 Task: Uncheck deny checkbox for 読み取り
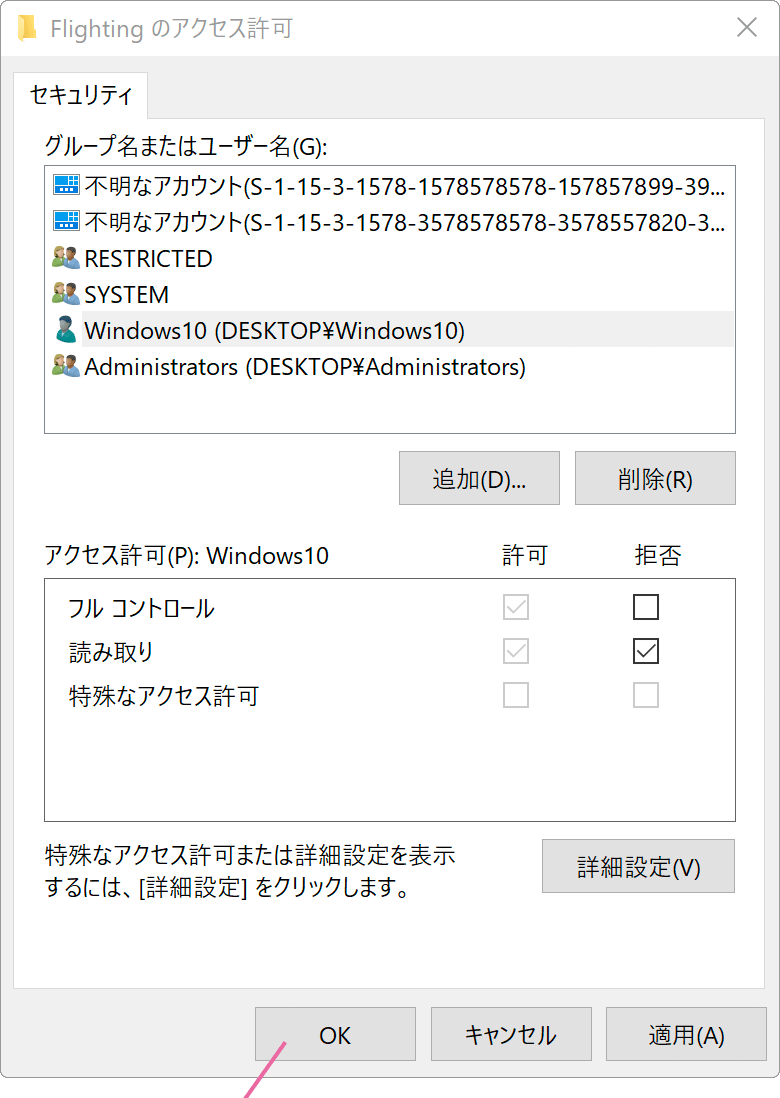646,651
